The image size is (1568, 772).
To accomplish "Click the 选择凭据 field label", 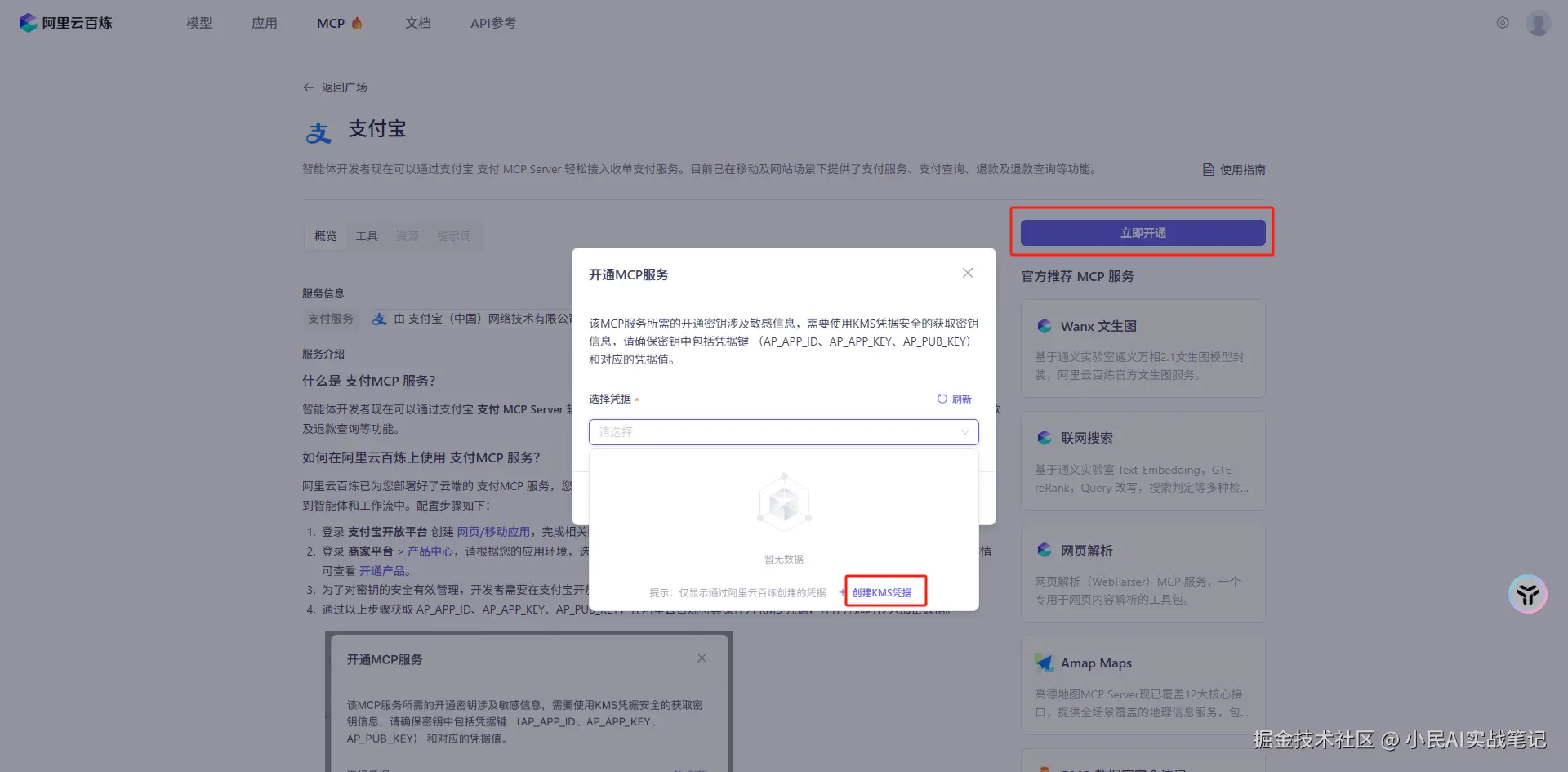I will pos(610,399).
